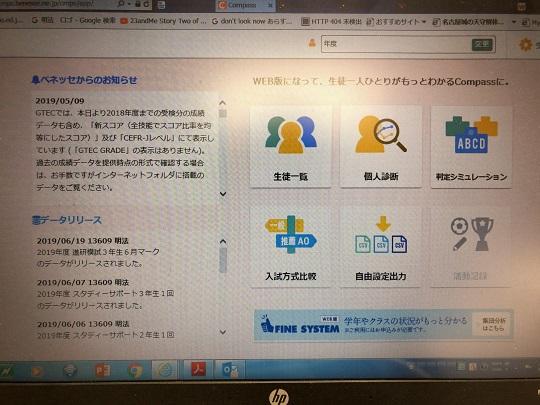This screenshot has width=540, height=405.
Task: Click the orange user icon beside 年度 field
Action: coord(312,43)
